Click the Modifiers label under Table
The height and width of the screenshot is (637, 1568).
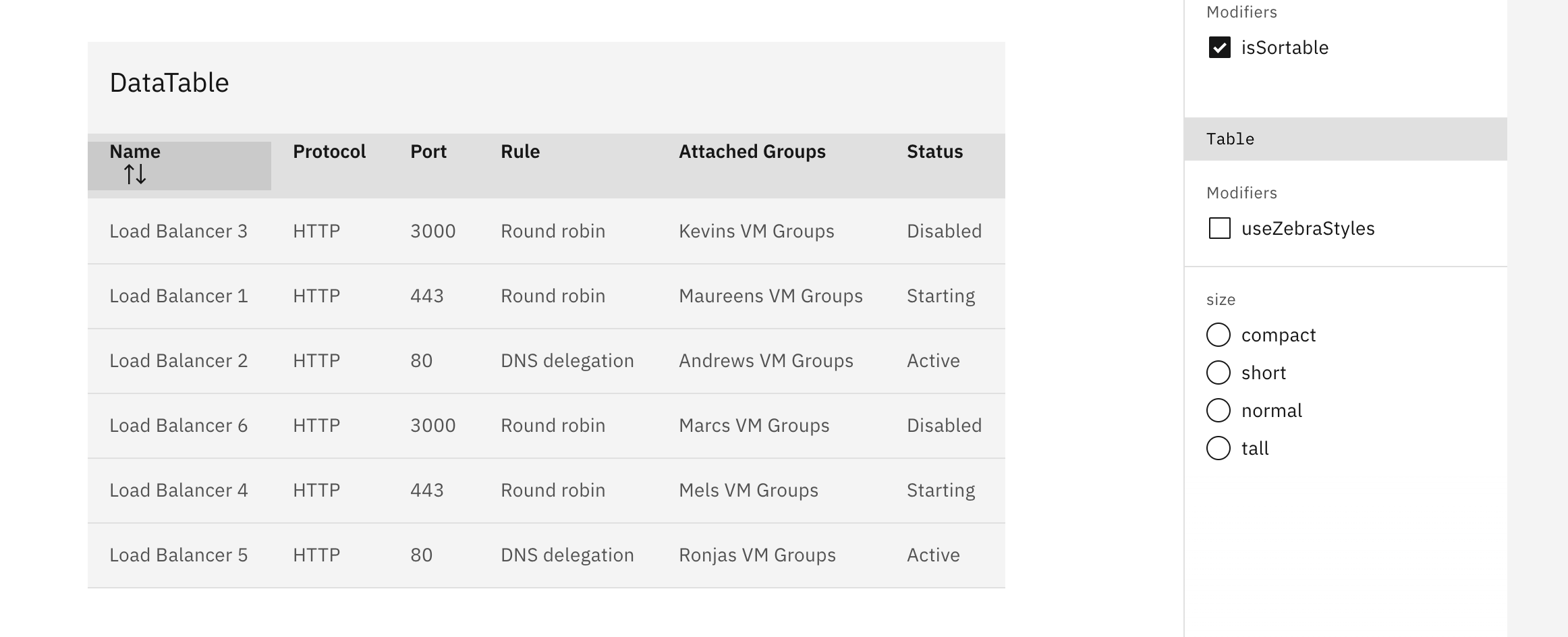tap(1241, 192)
